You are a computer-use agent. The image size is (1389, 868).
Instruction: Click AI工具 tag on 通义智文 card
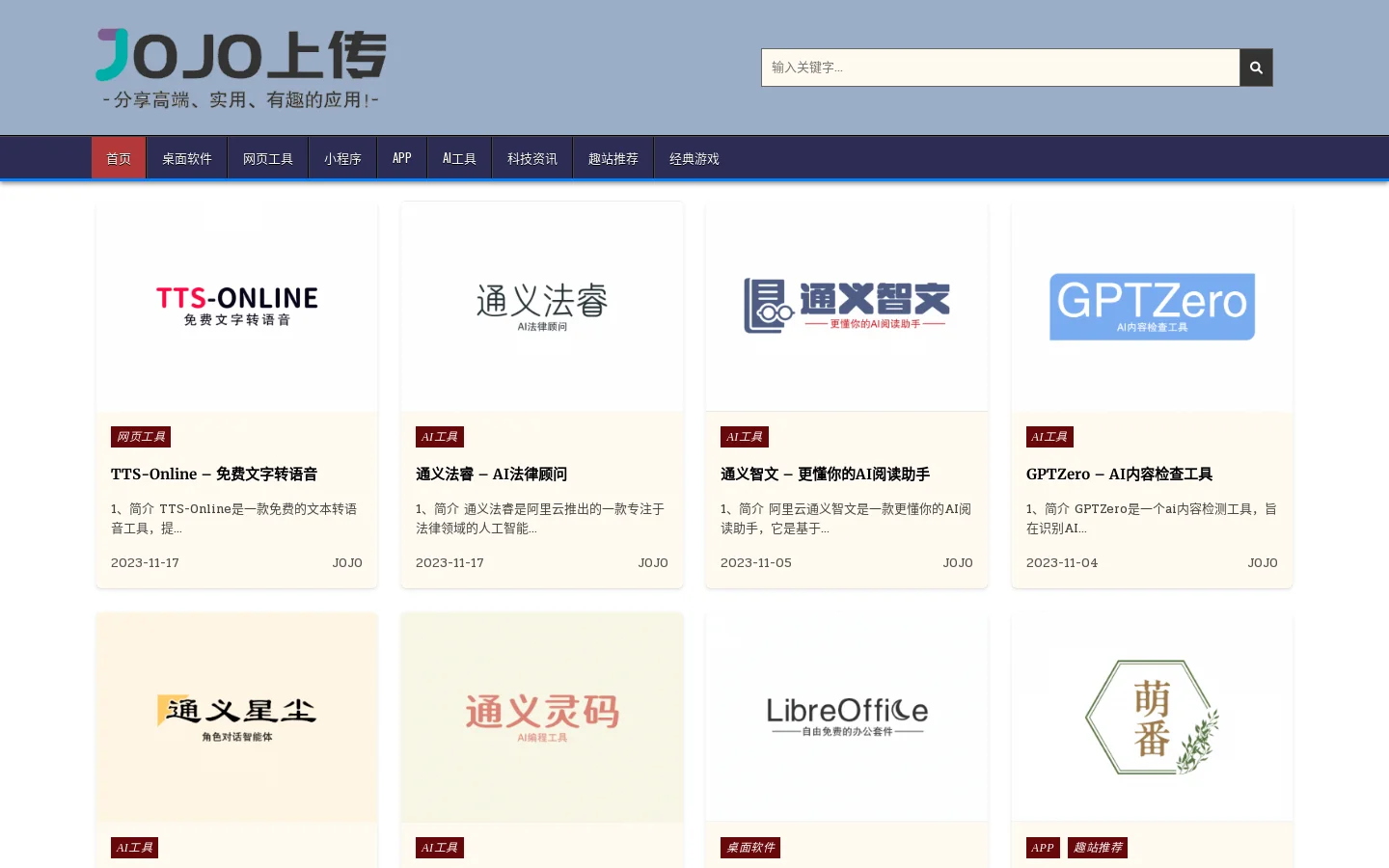(x=745, y=437)
